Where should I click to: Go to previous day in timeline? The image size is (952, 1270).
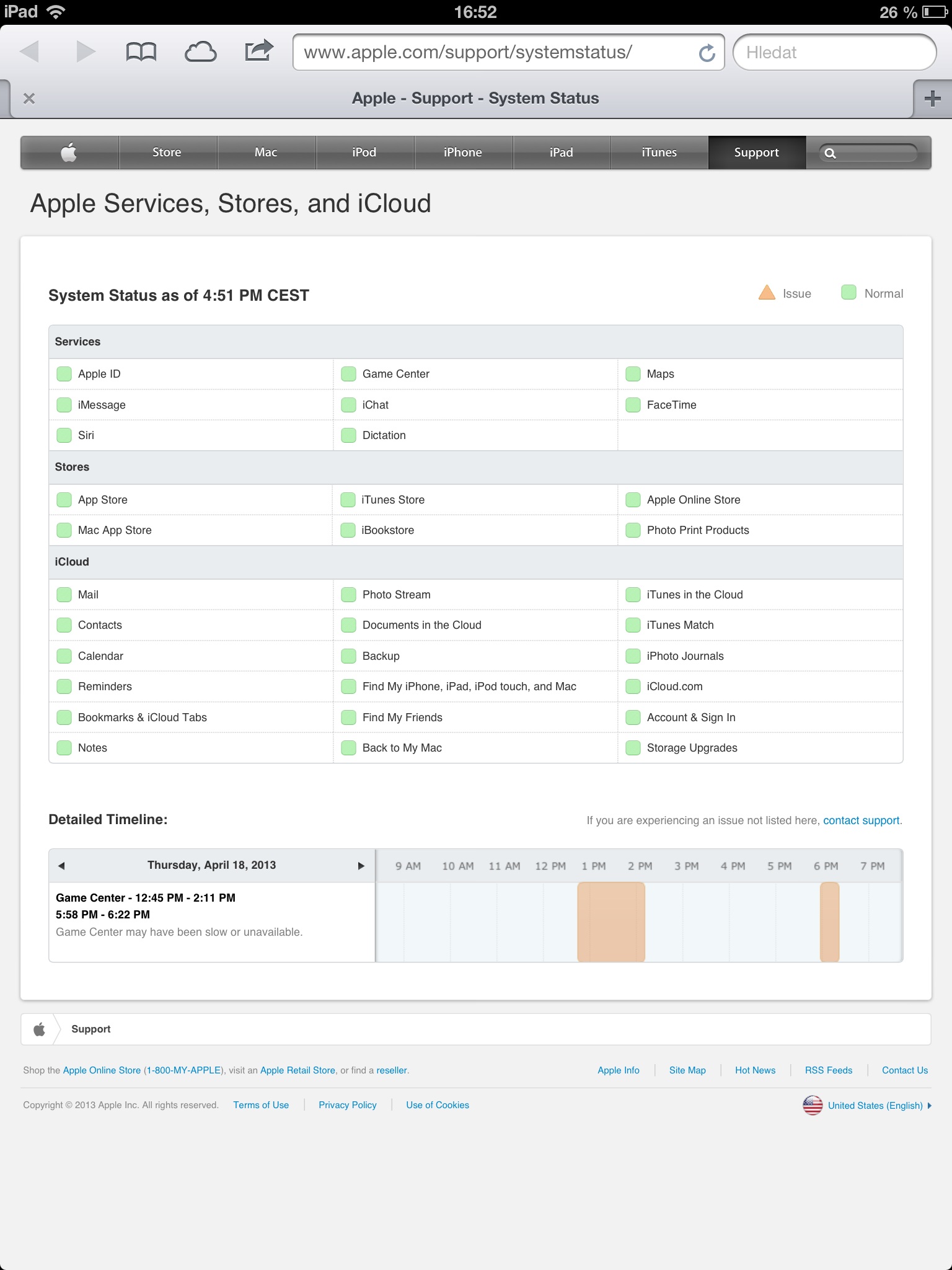61,866
